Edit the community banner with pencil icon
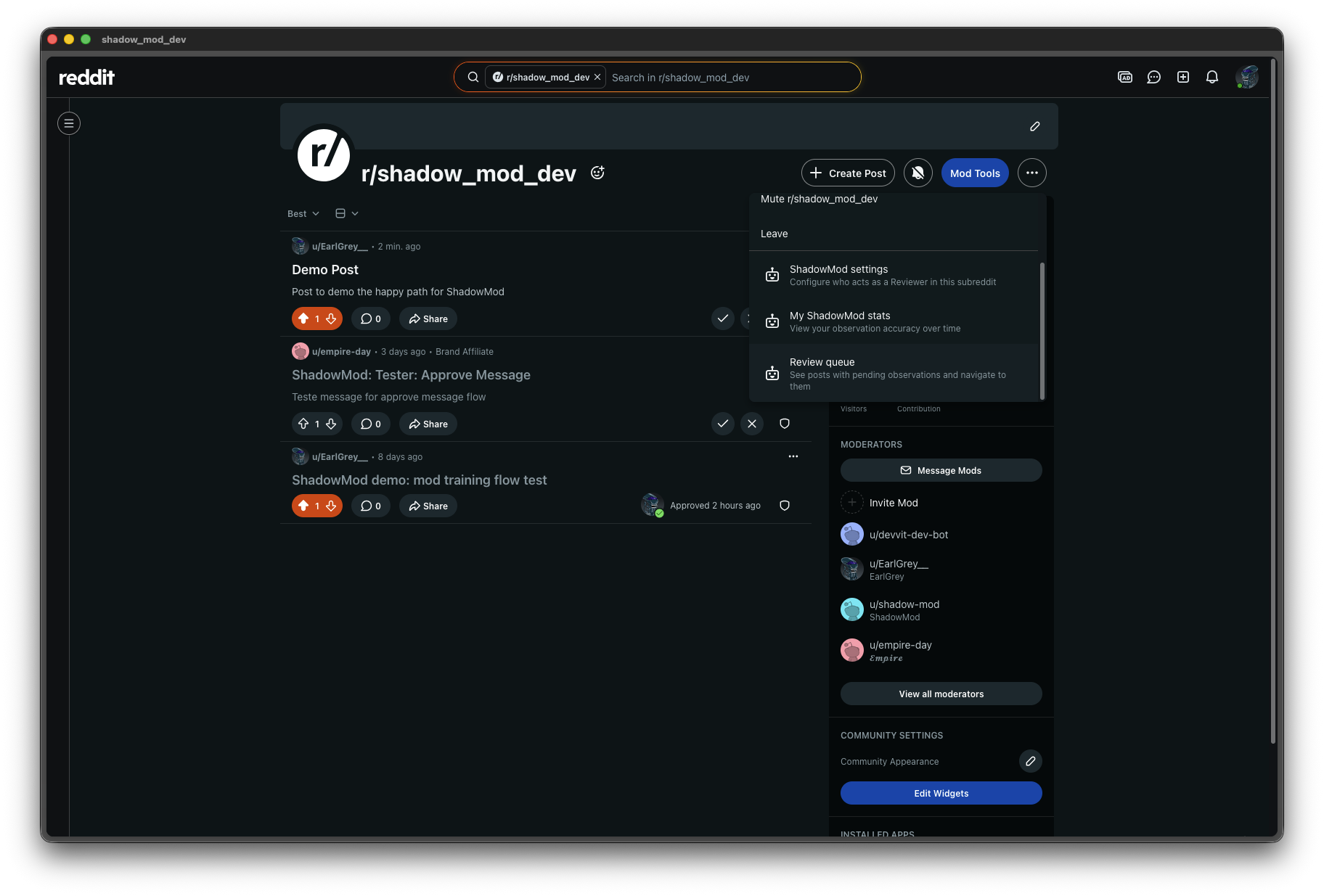Image resolution: width=1324 pixels, height=896 pixels. [x=1035, y=126]
